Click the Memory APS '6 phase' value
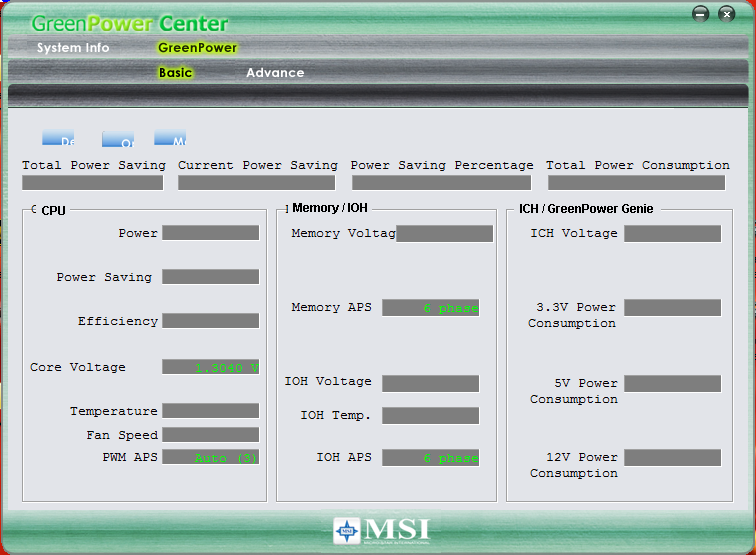 (x=431, y=308)
